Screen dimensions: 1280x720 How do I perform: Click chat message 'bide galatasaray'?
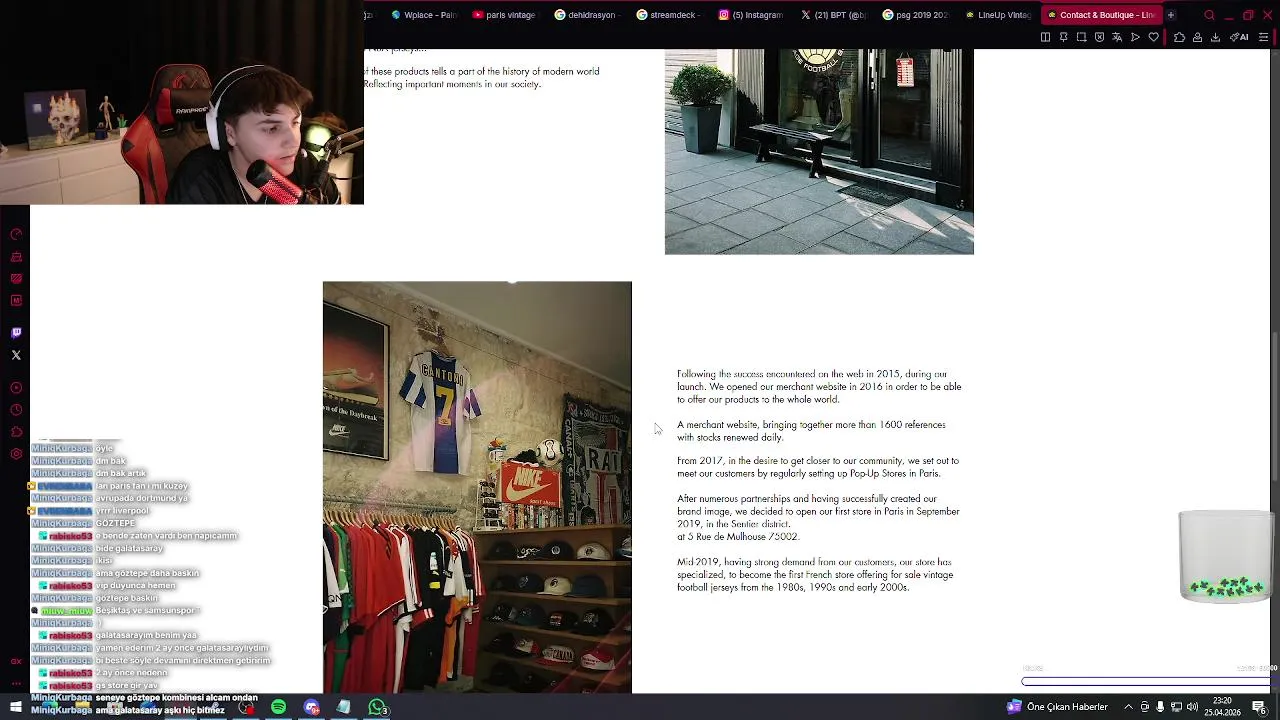[x=129, y=548]
